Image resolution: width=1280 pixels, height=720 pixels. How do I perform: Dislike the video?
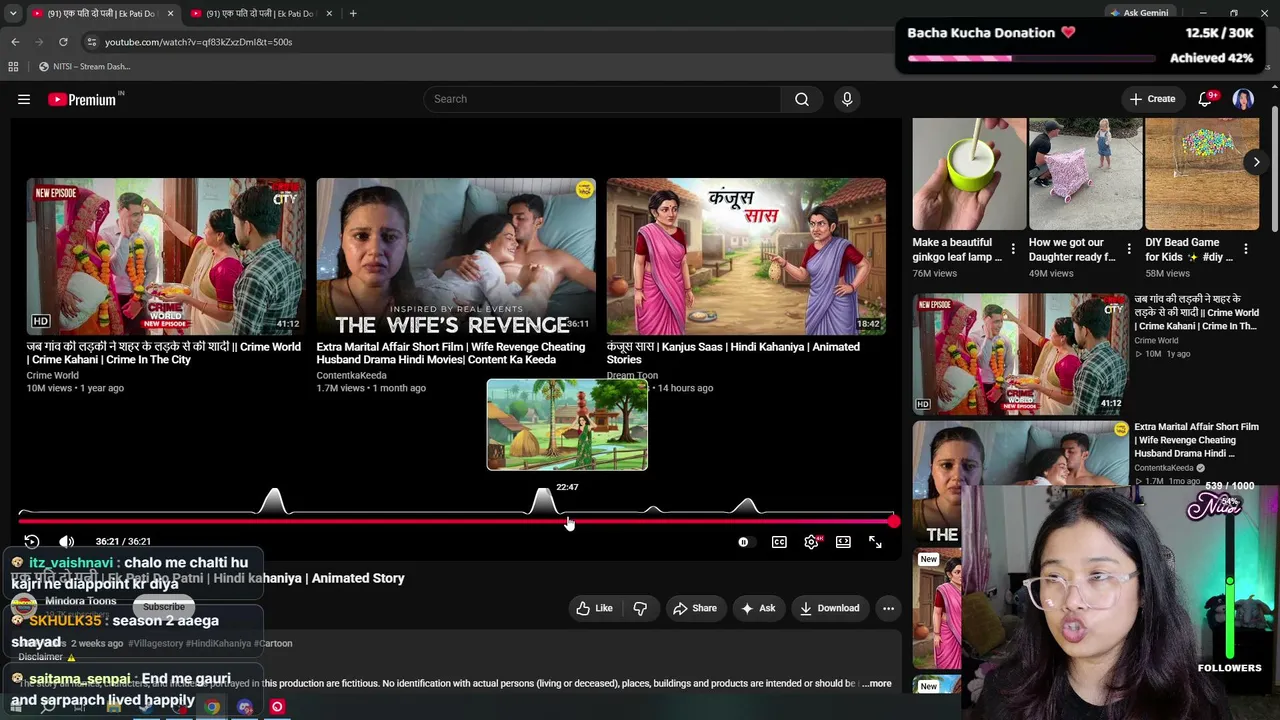(640, 608)
